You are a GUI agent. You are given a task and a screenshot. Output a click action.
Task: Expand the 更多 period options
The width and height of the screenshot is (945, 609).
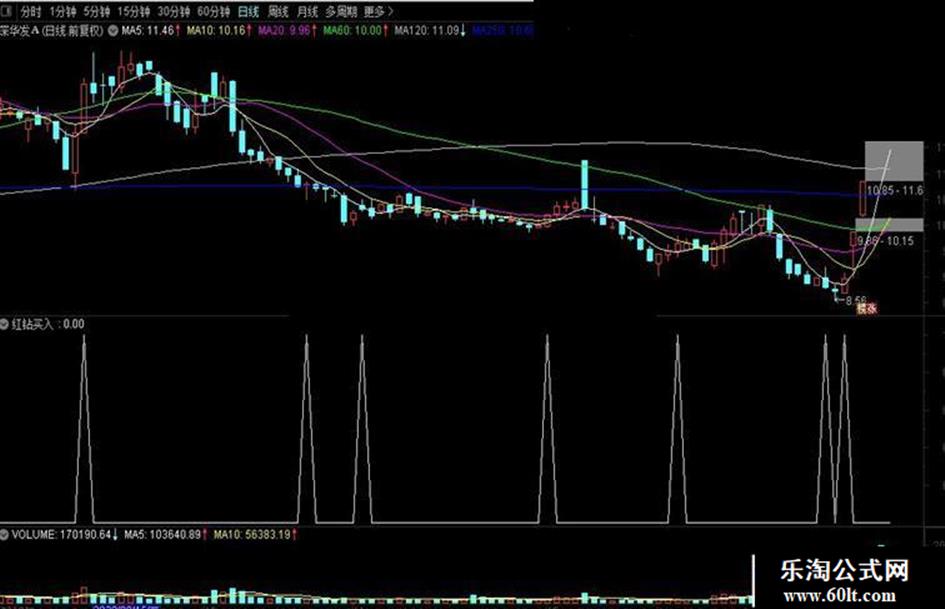378,11
